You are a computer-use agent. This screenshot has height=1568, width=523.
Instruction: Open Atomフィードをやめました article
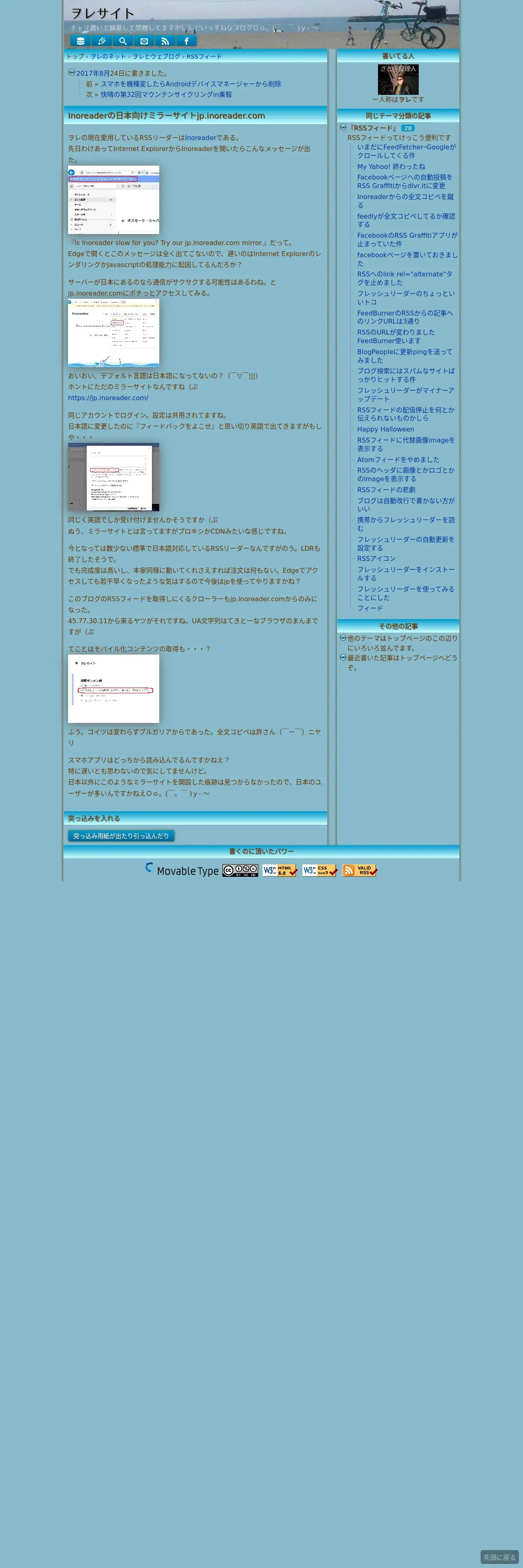(398, 460)
